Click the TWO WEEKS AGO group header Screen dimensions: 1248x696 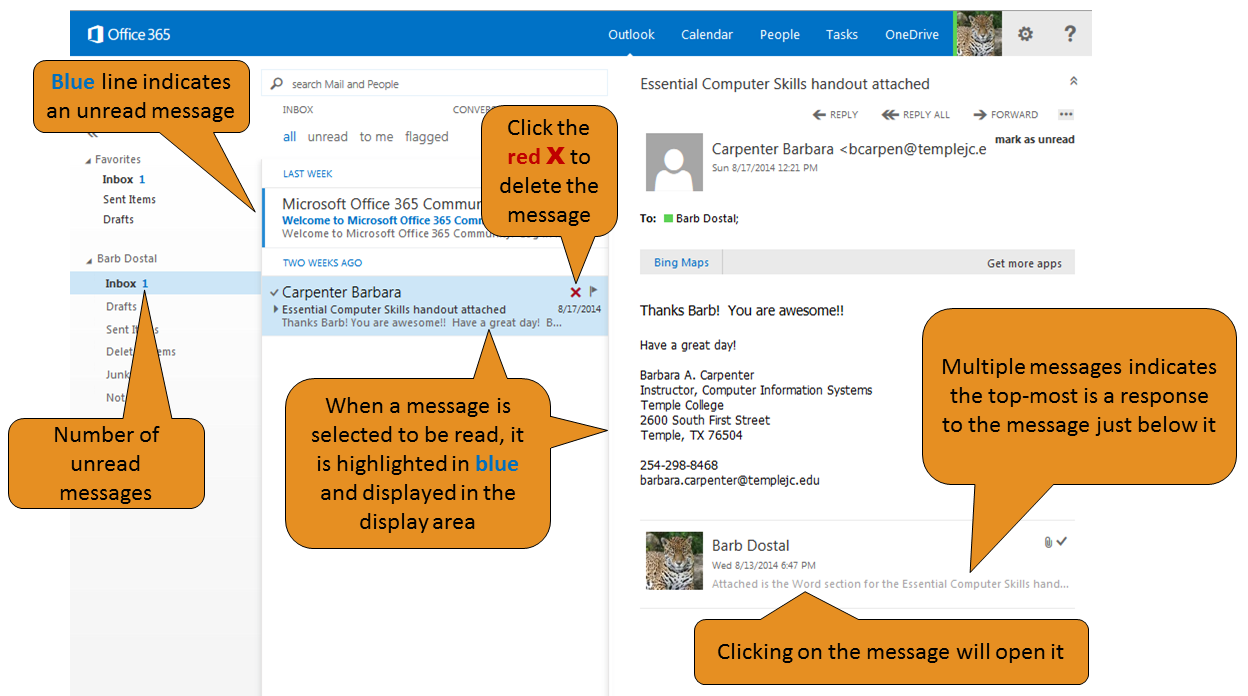coord(322,263)
